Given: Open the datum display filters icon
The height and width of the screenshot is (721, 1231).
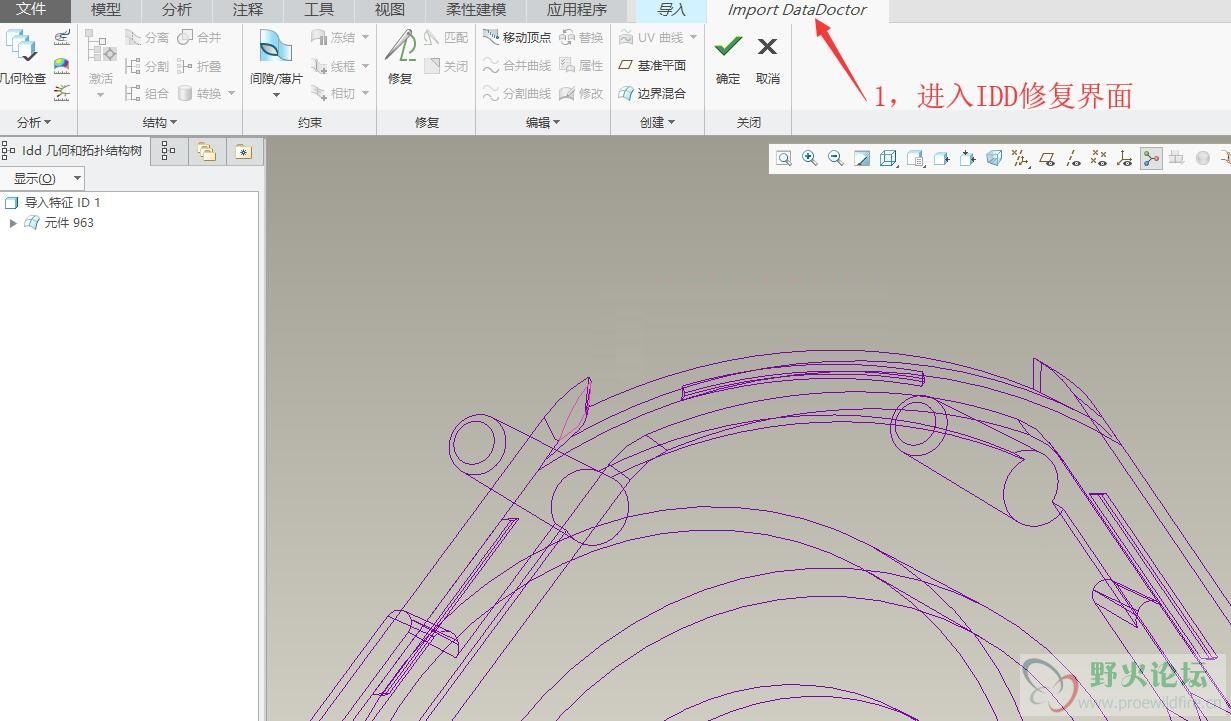Looking at the screenshot, I should tap(1020, 158).
